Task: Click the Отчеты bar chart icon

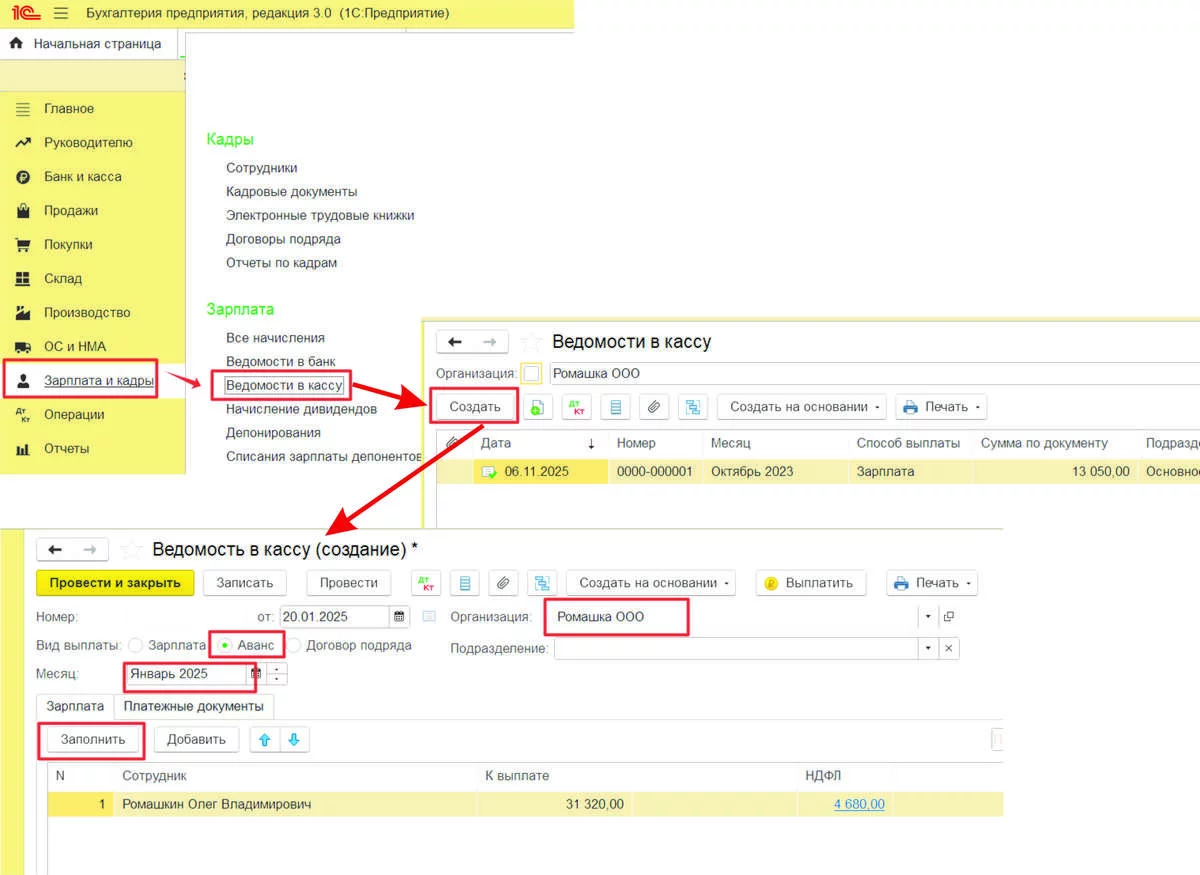Action: point(23,448)
